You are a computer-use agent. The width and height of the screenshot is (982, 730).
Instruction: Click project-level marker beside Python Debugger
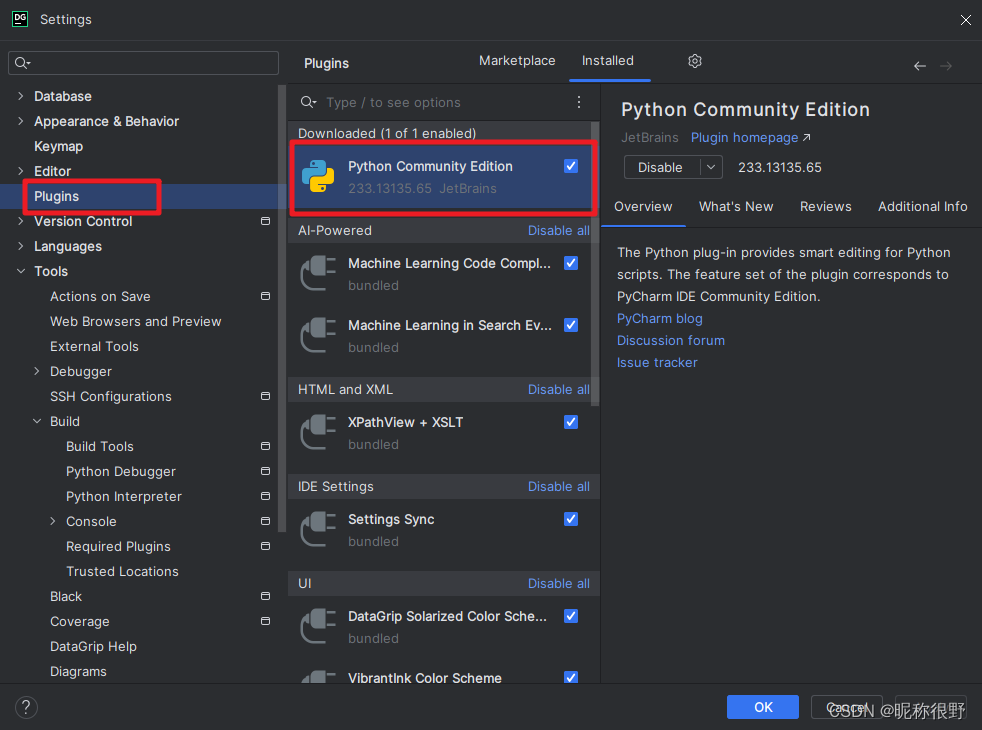[x=266, y=471]
